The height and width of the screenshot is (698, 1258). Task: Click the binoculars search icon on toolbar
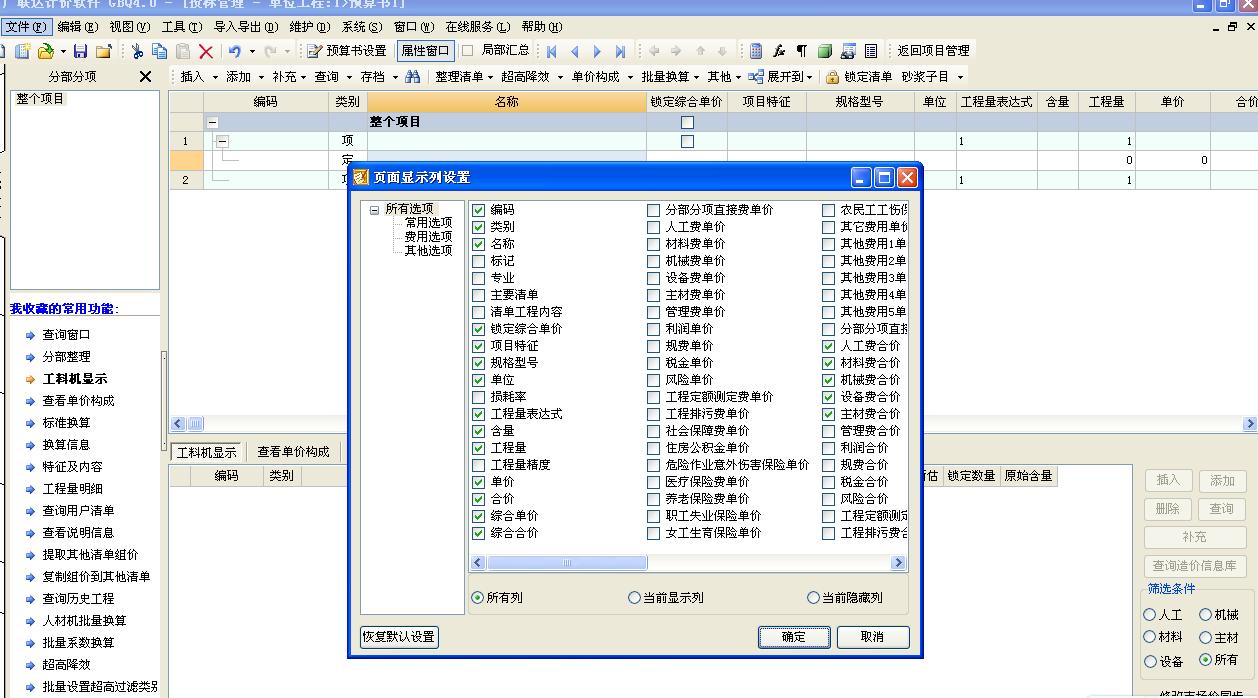(x=413, y=76)
